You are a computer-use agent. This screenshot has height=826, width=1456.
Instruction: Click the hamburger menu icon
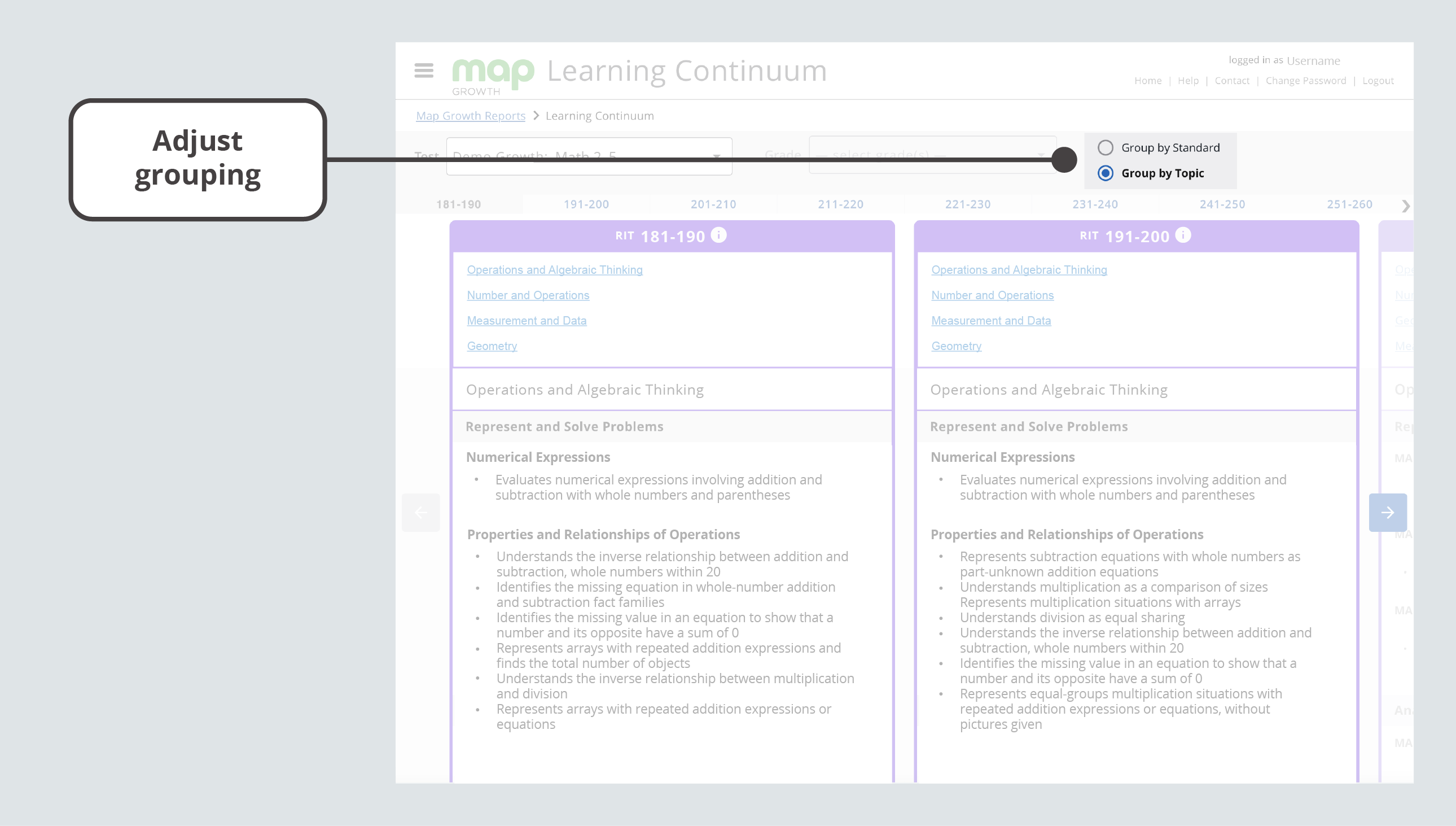coord(423,70)
